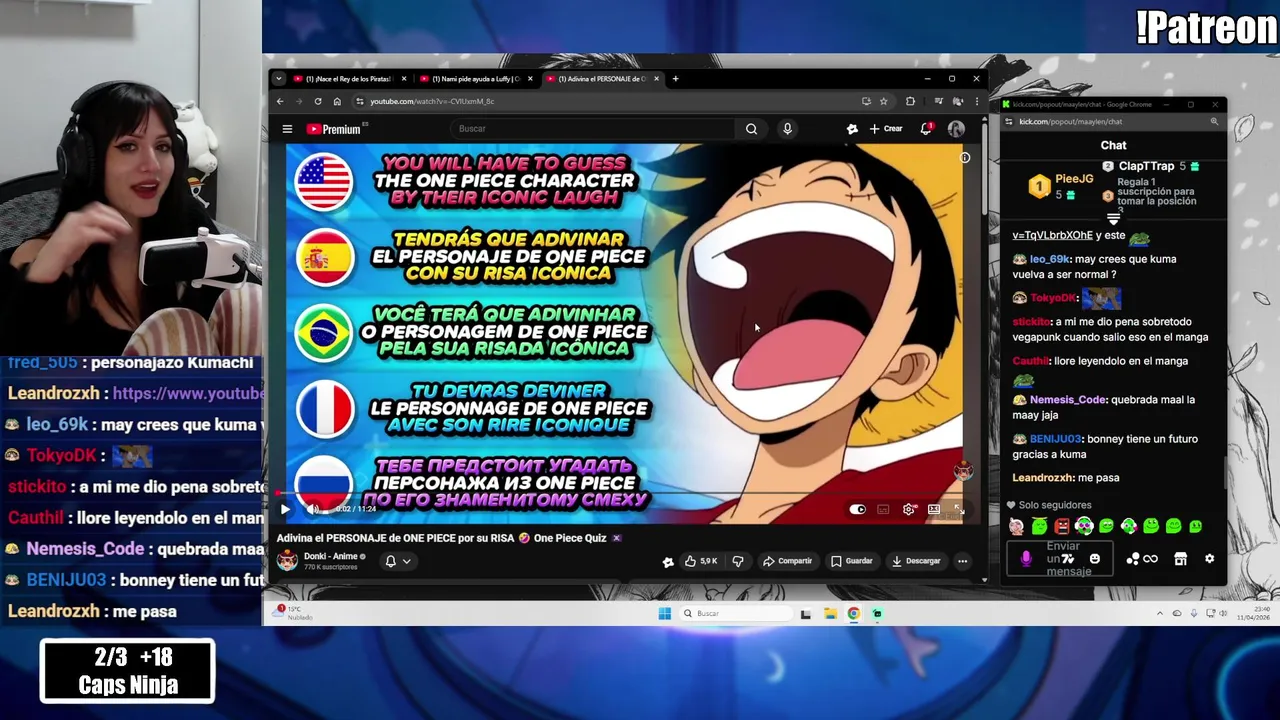Expand the Chrome tab search dropdown arrow
Viewport: 1280px width, 720px height.
coord(278,79)
